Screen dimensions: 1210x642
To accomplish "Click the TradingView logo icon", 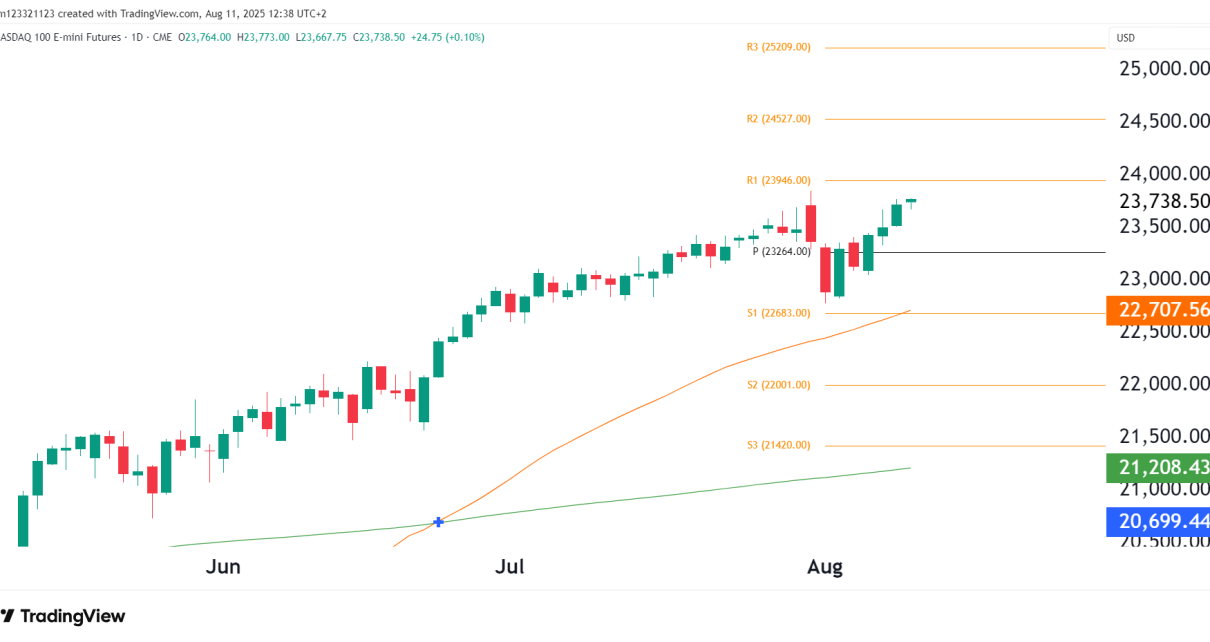I will 7,616.
